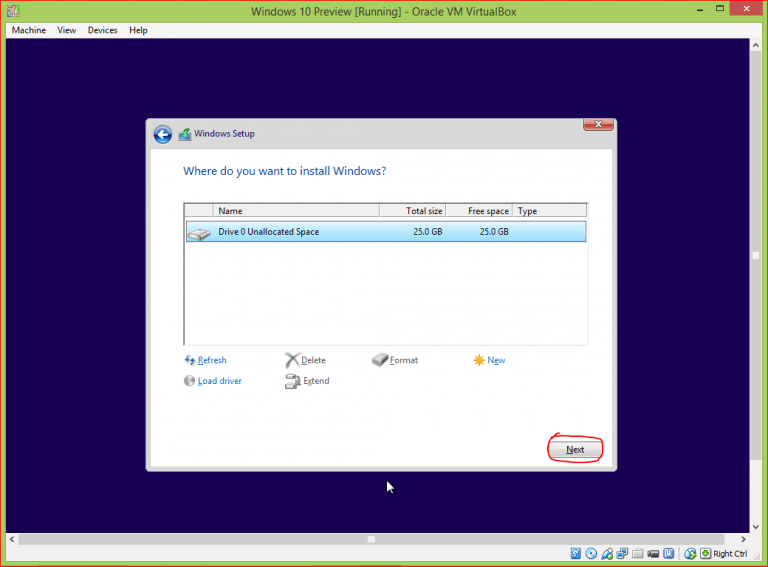Click the shared folders status icon
768x567 pixels.
pyautogui.click(x=638, y=554)
